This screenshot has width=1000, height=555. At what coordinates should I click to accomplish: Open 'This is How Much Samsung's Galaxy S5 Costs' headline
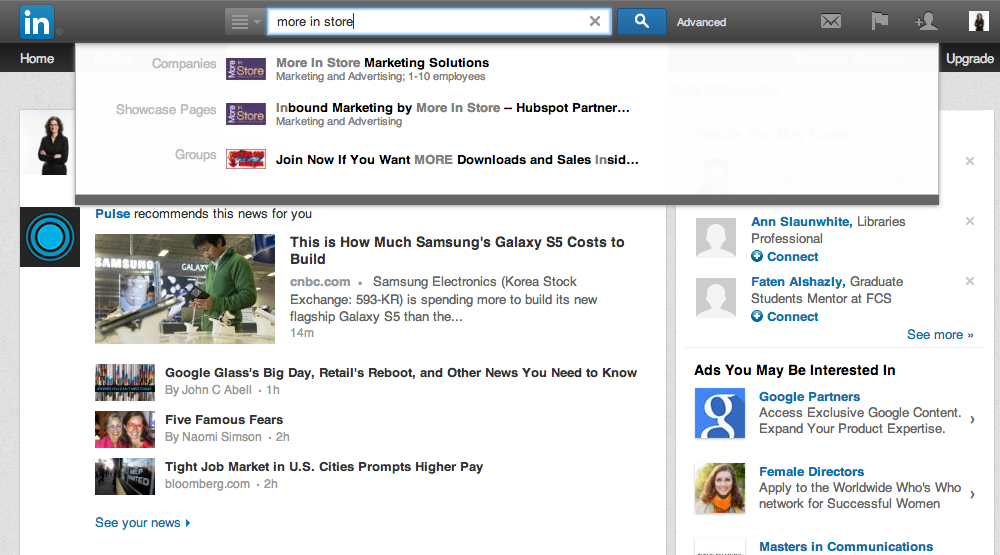tap(457, 251)
